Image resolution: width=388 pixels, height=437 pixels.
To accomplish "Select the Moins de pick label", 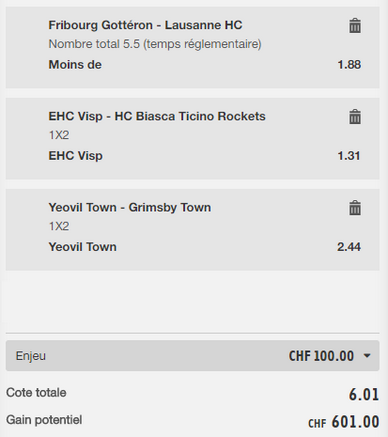I will [75, 65].
